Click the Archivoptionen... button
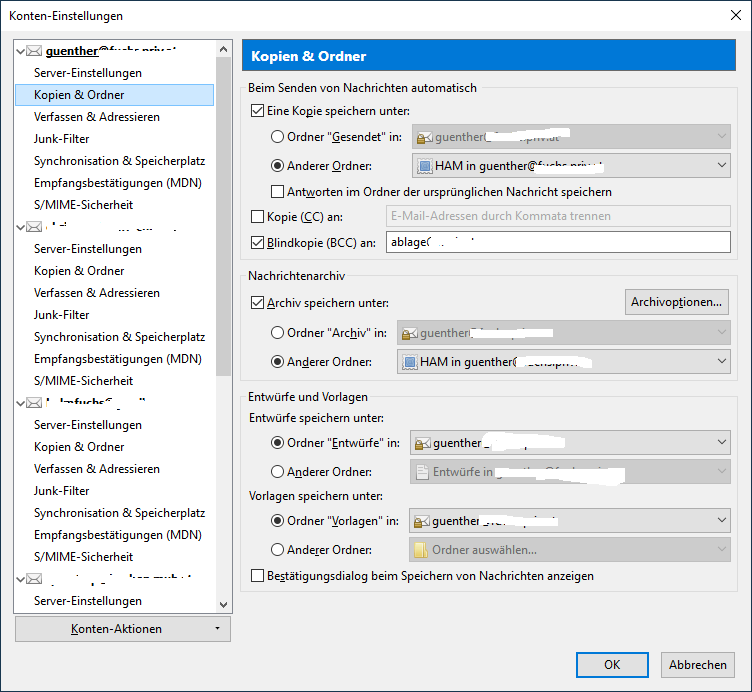 coord(677,302)
